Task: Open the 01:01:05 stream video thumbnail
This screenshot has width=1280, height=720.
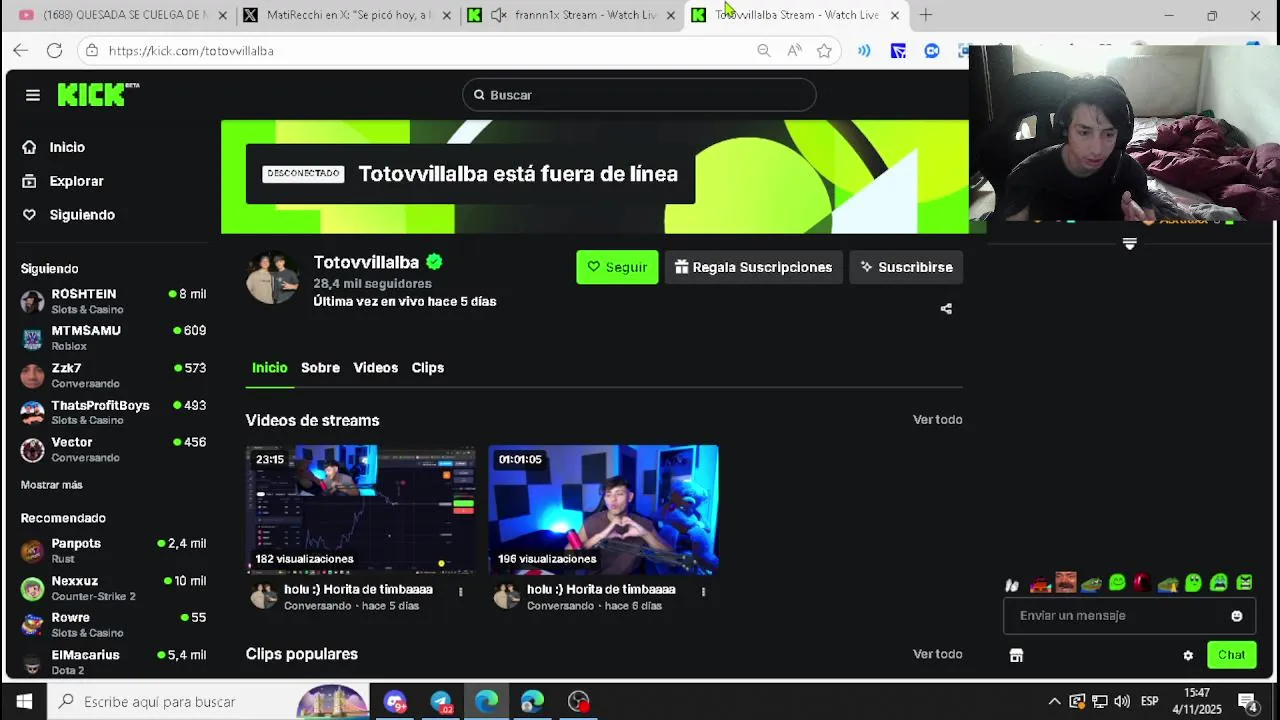Action: (603, 510)
